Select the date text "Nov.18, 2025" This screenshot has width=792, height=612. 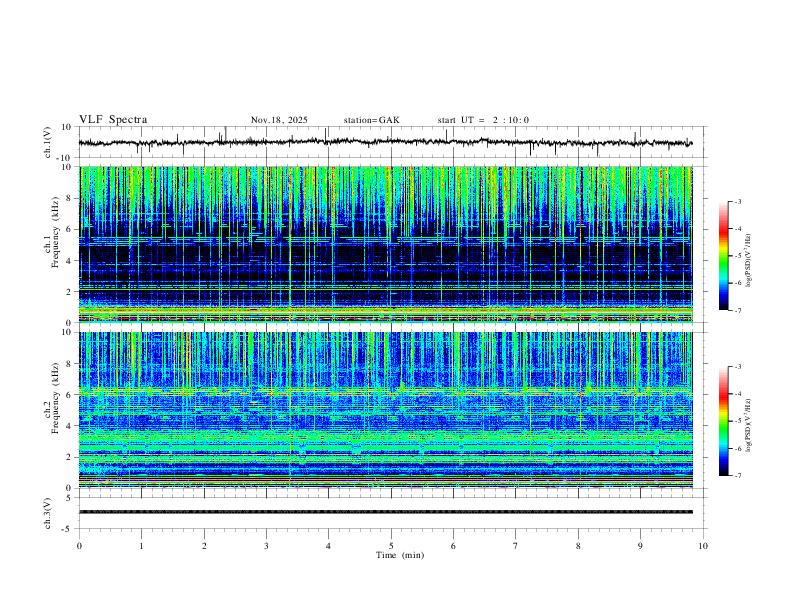coord(279,120)
